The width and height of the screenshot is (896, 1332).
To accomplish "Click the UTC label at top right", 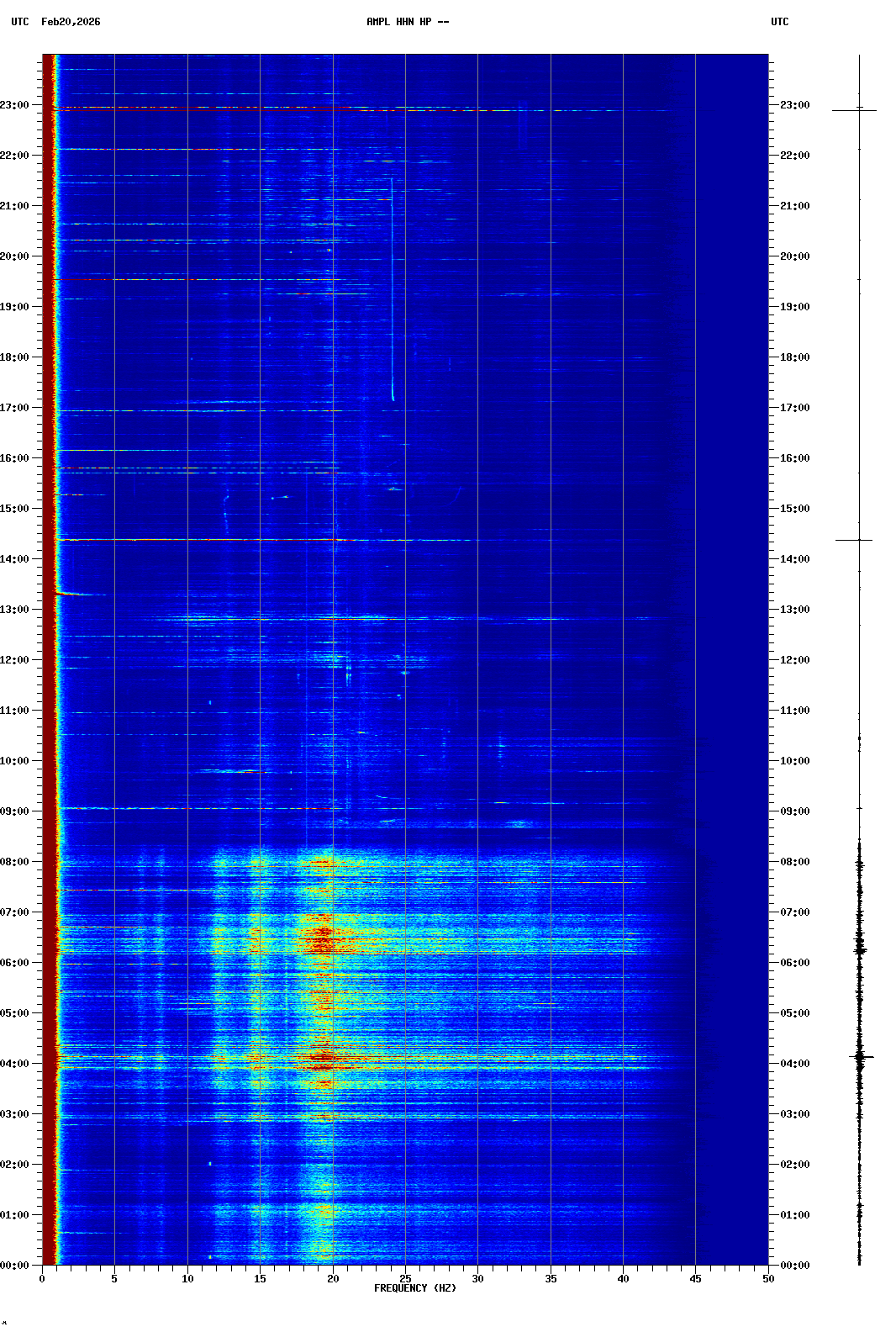I will tap(779, 22).
